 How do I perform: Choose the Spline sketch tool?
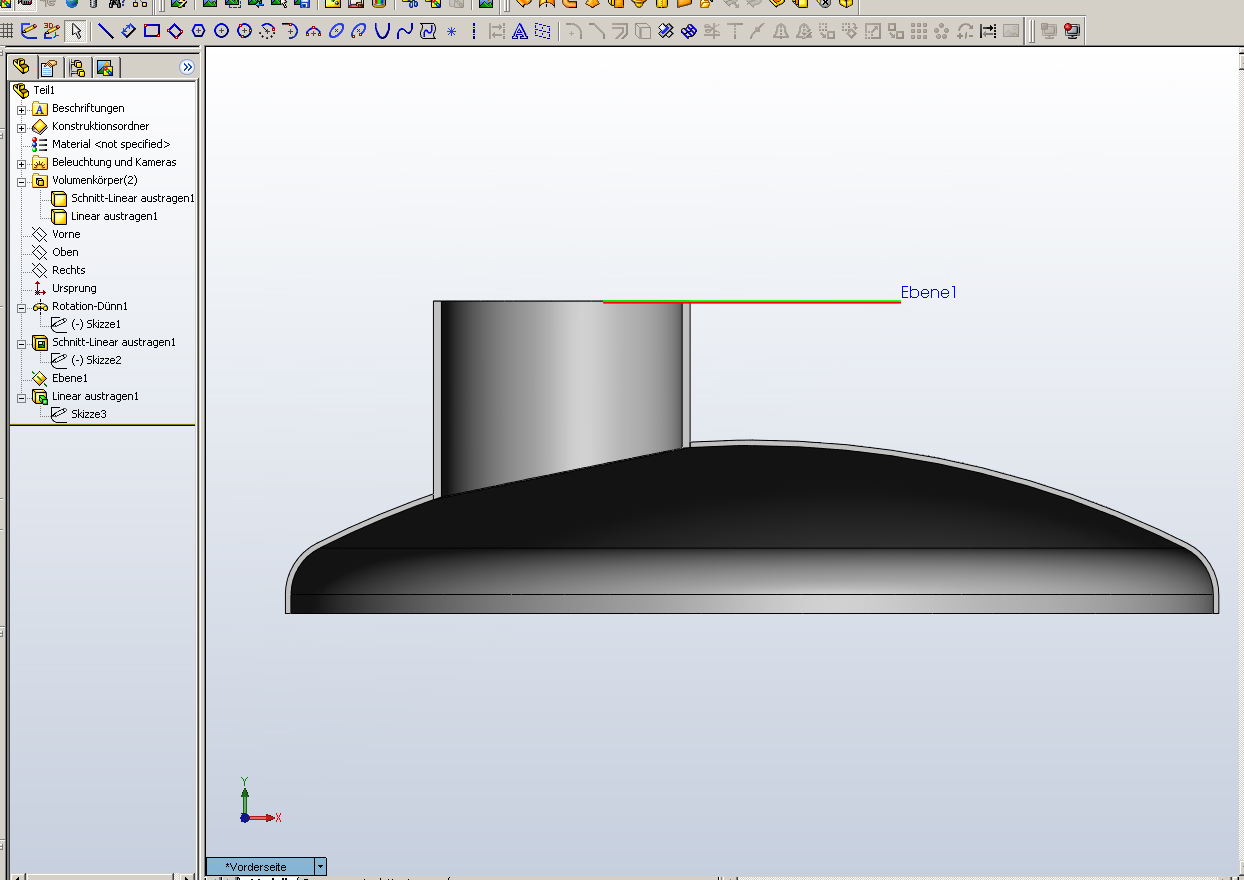405,31
